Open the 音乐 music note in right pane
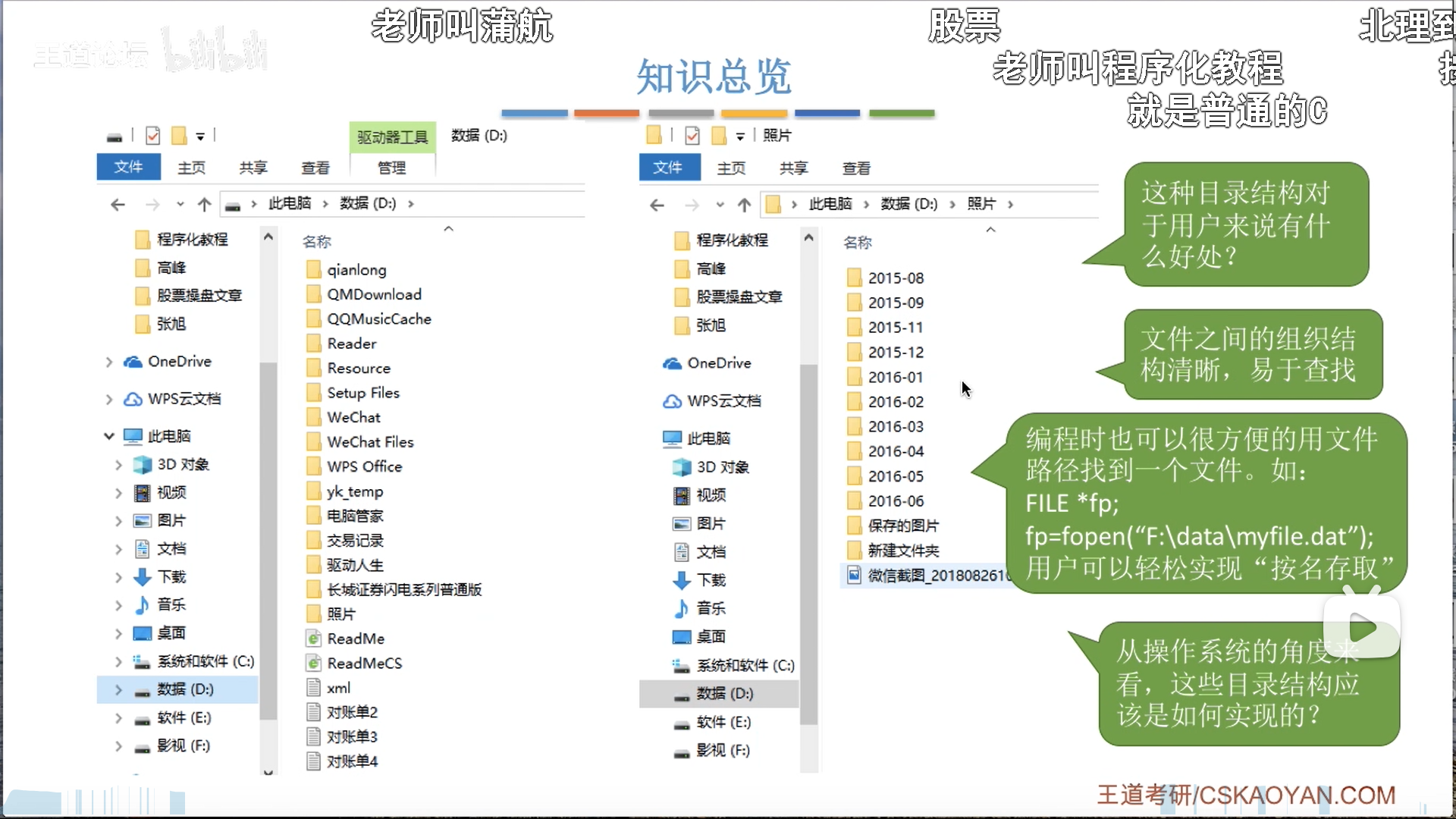Screen dimensions: 1456x819 pos(681,608)
